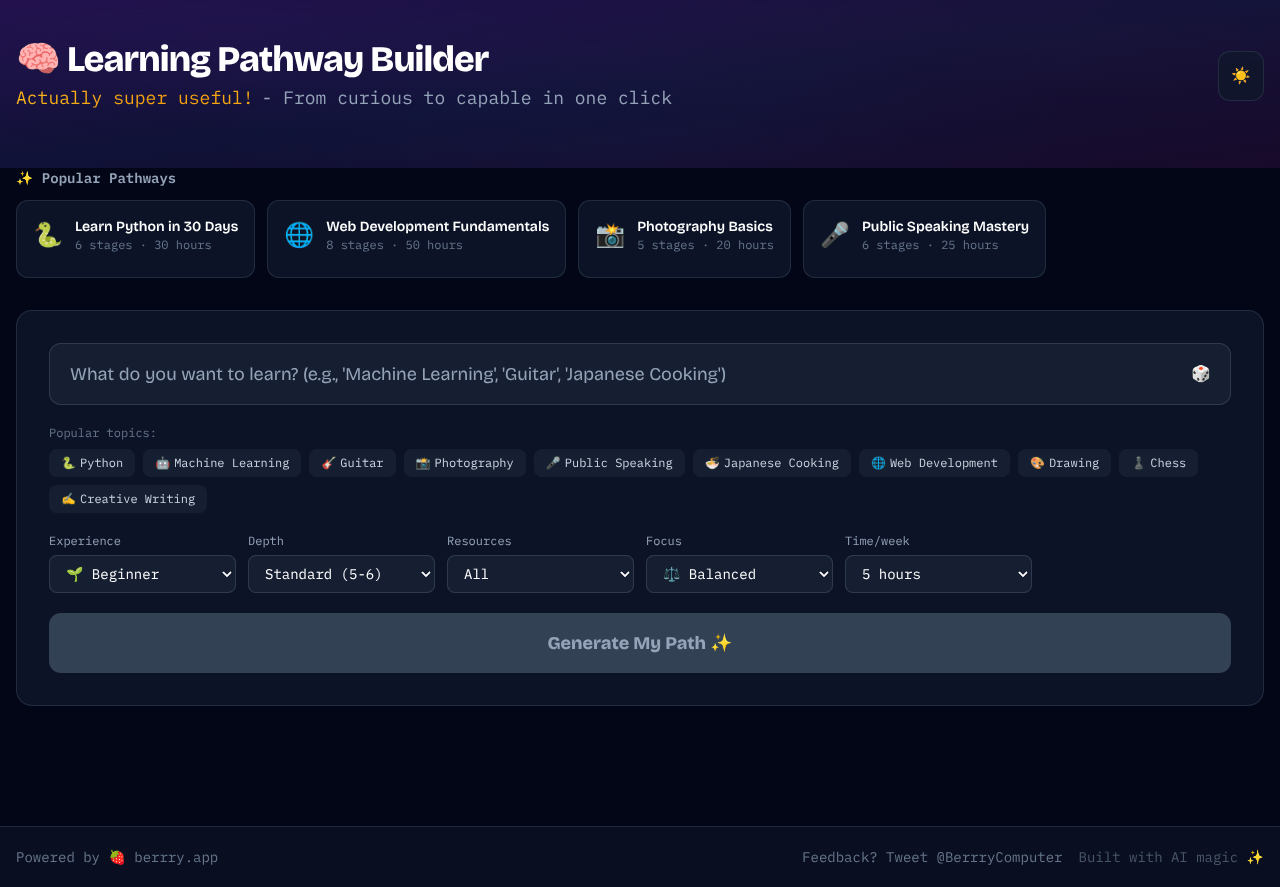Click the snake icon on Learn Python card
Screen dimensions: 1280x887
point(48,236)
